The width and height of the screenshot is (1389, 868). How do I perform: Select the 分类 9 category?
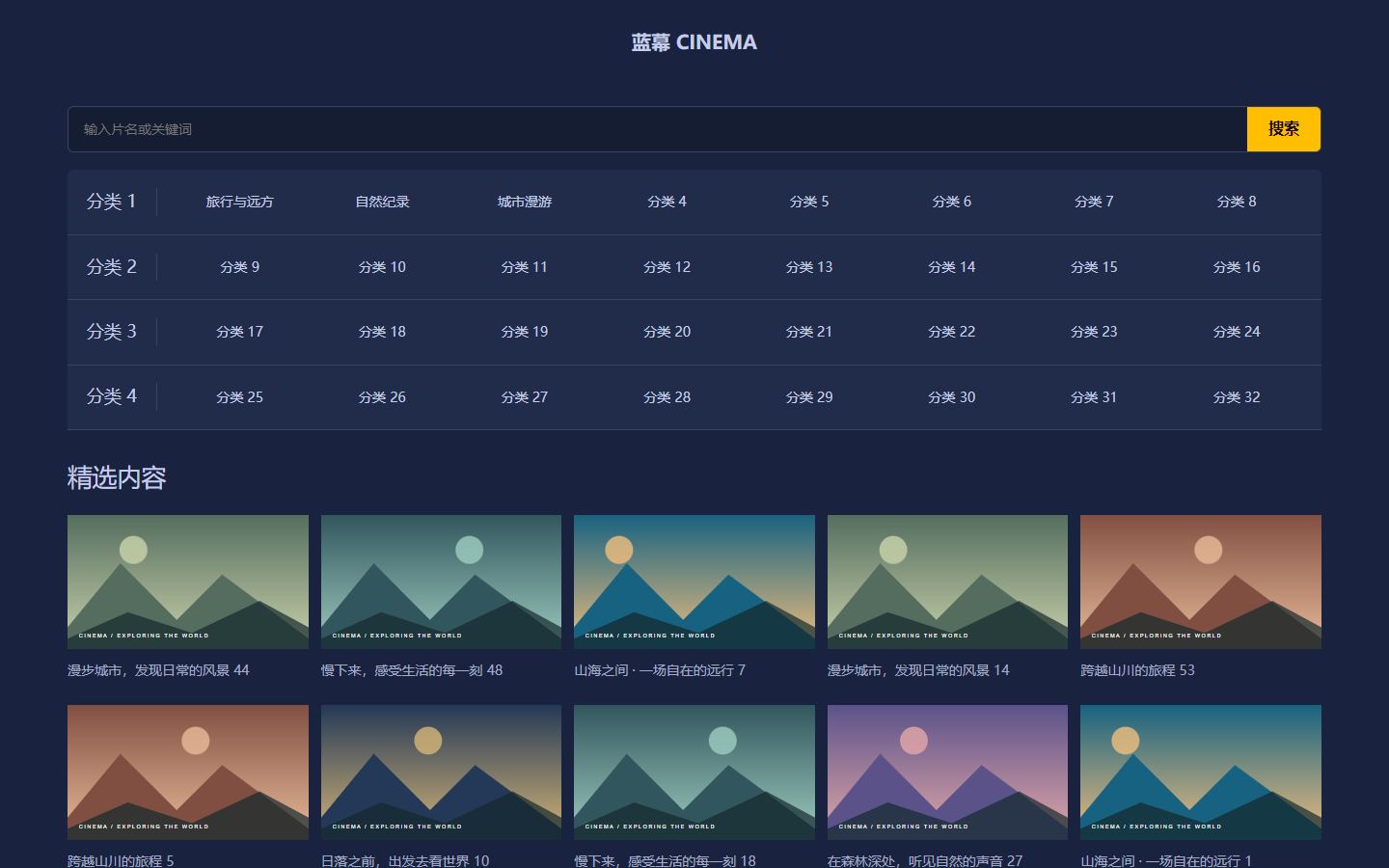tap(240, 267)
